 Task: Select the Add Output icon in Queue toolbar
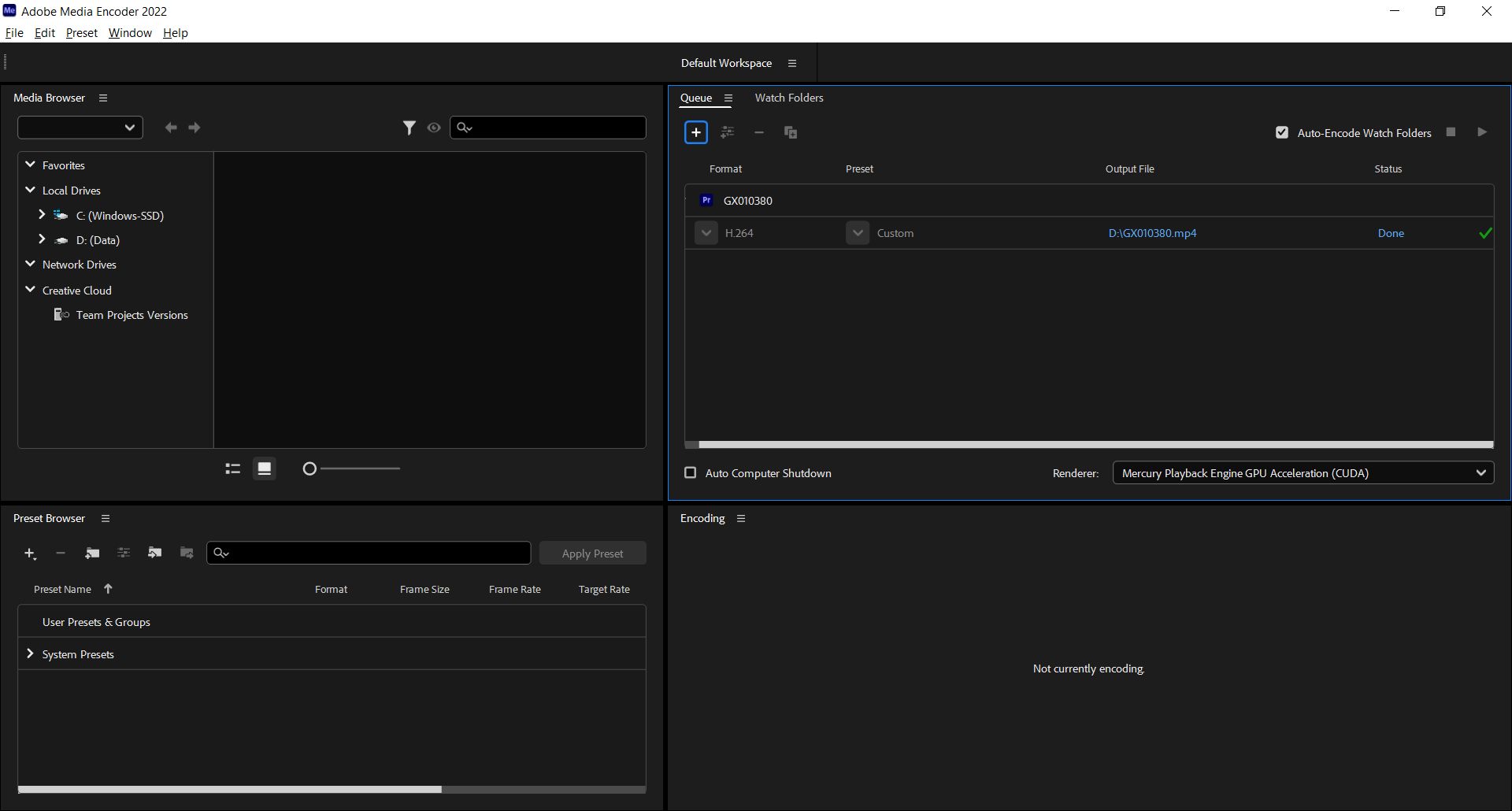coord(728,132)
